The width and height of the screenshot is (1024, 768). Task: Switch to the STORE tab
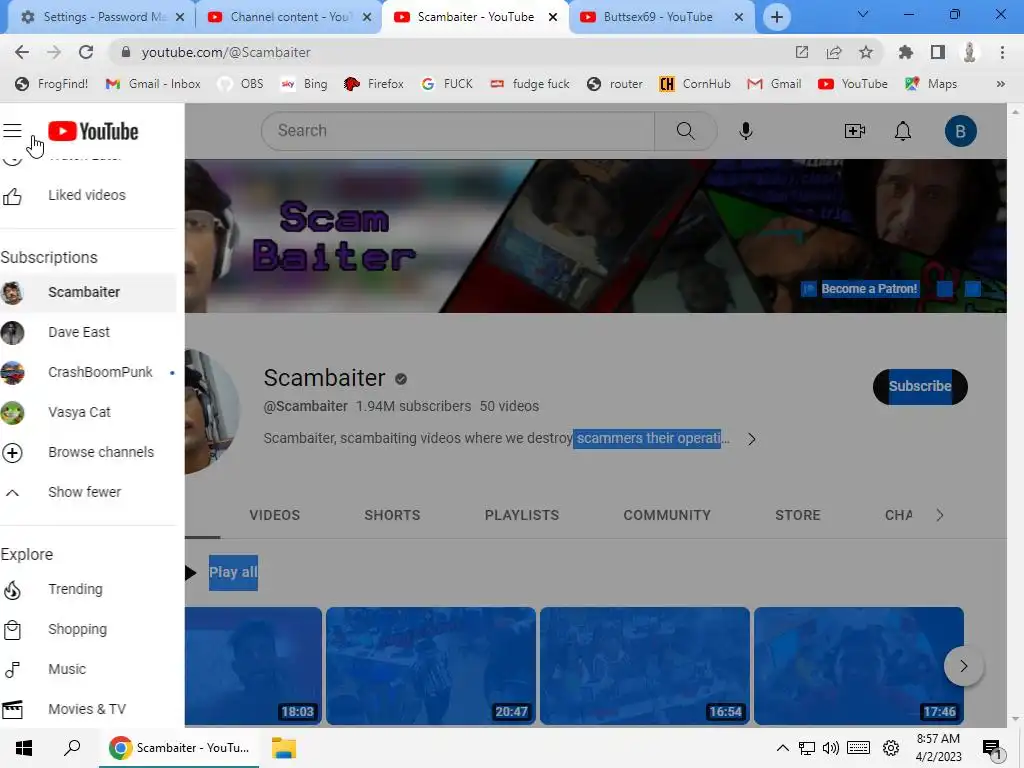coord(797,515)
